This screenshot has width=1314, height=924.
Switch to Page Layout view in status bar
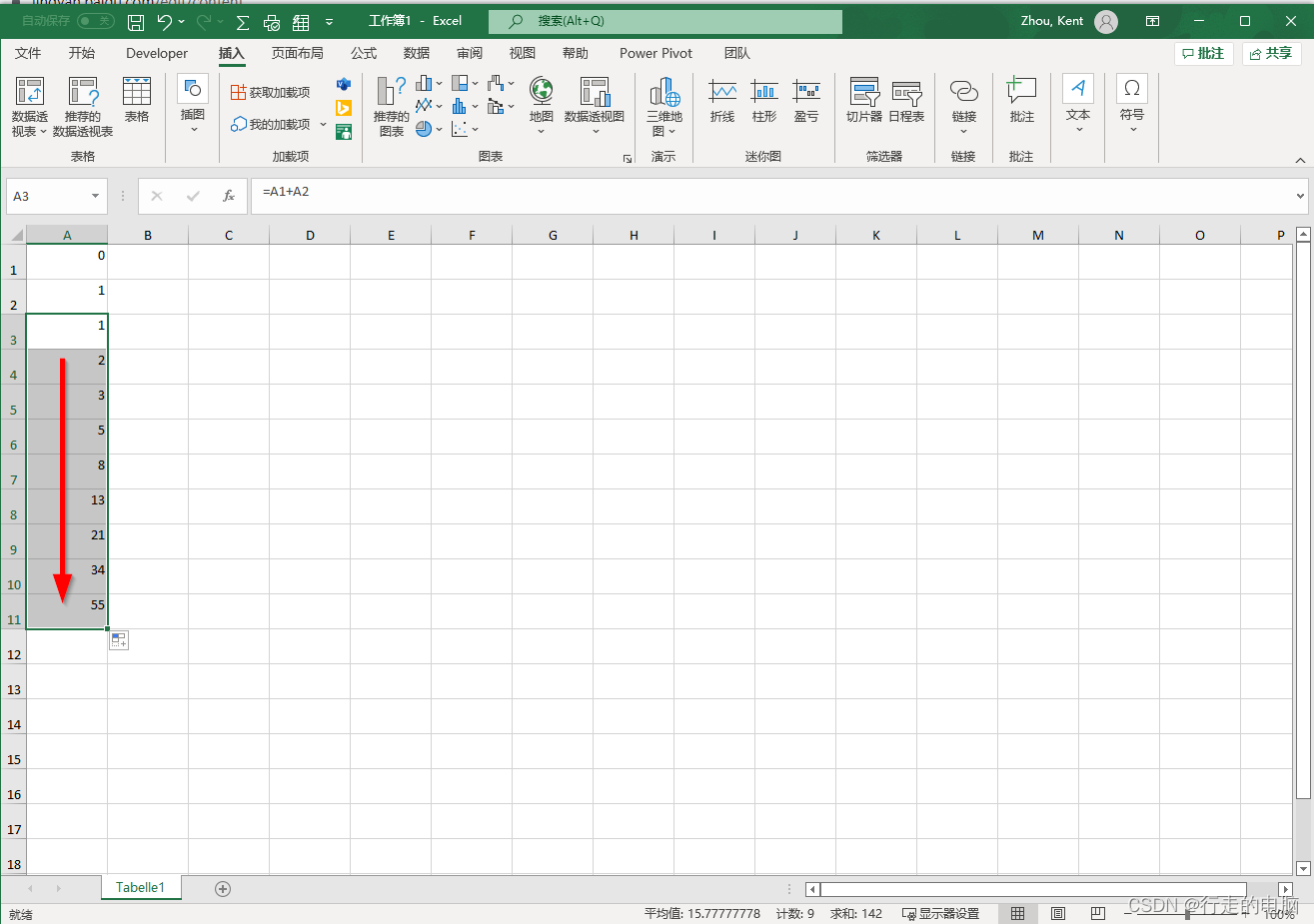pyautogui.click(x=1058, y=913)
